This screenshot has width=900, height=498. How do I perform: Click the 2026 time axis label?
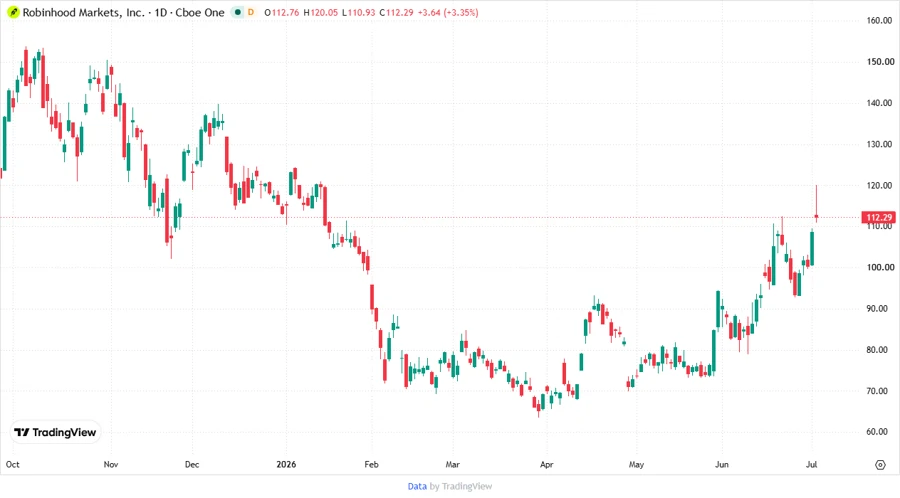[x=286, y=464]
